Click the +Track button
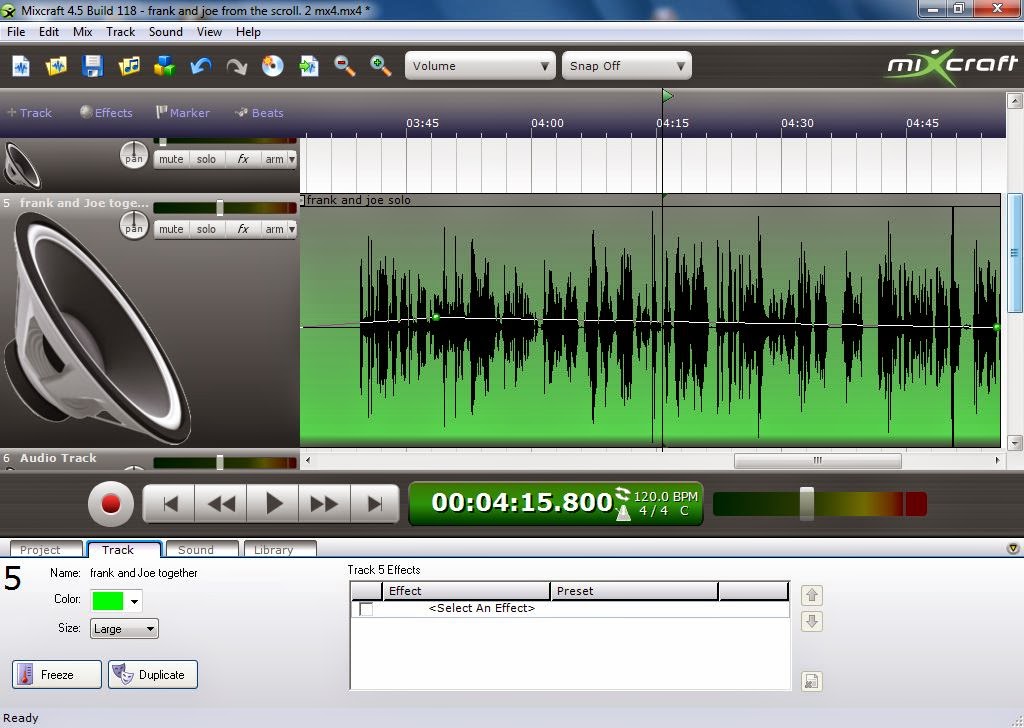 click(29, 113)
